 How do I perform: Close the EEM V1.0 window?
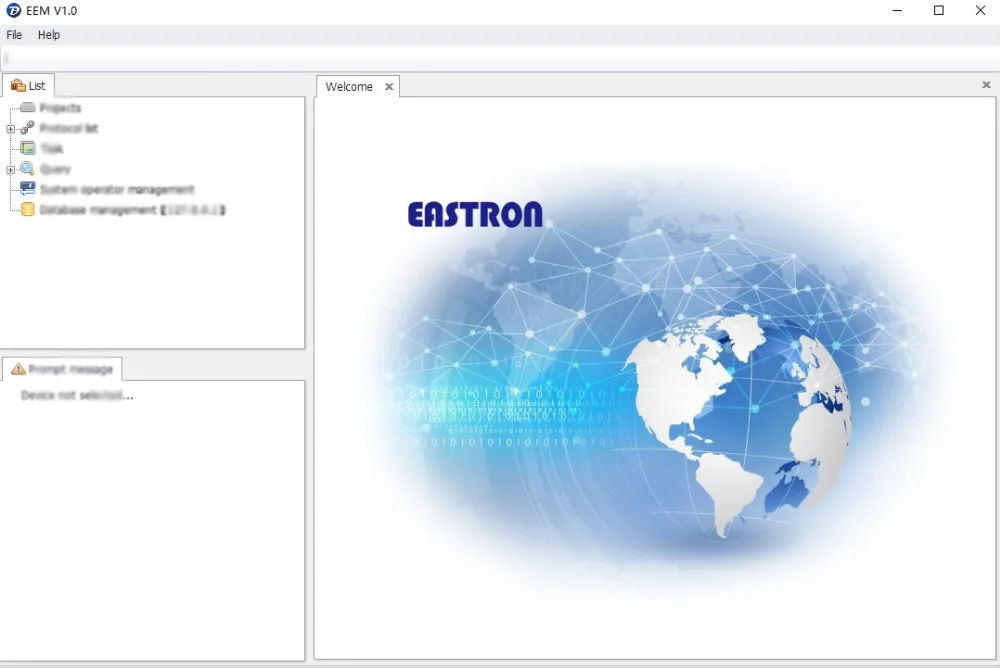click(x=980, y=11)
